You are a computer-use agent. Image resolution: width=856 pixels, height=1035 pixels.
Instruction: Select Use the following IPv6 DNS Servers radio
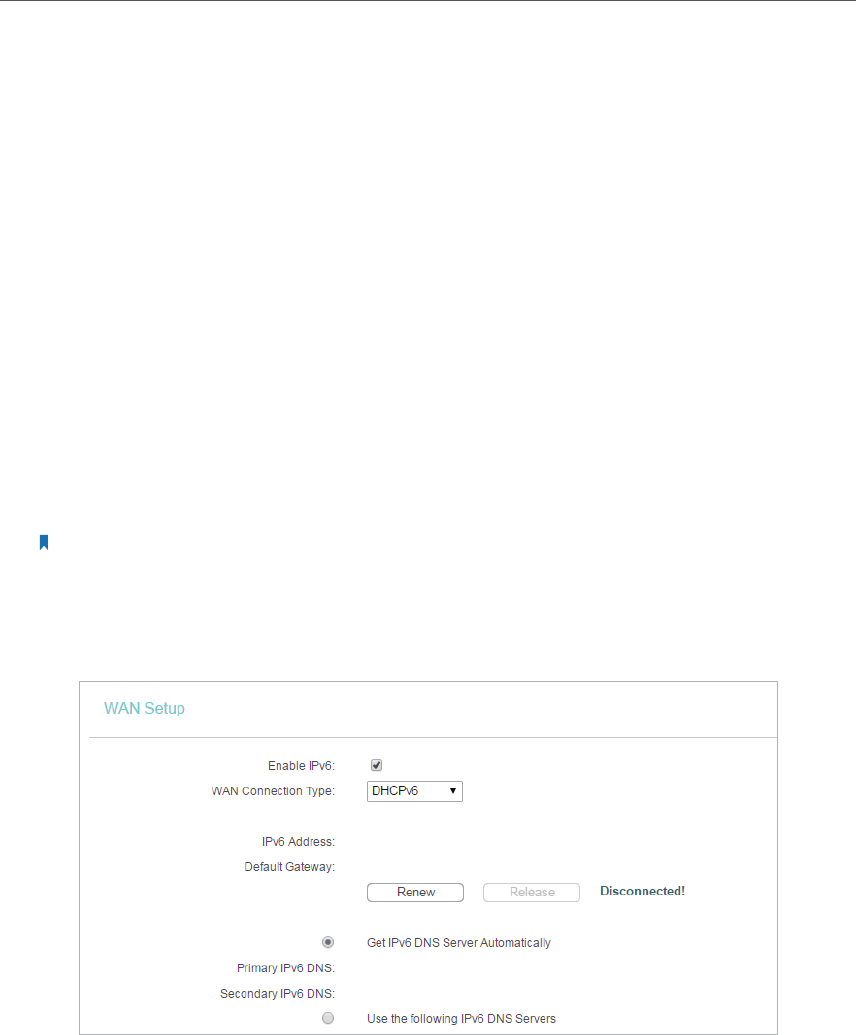point(328,1018)
